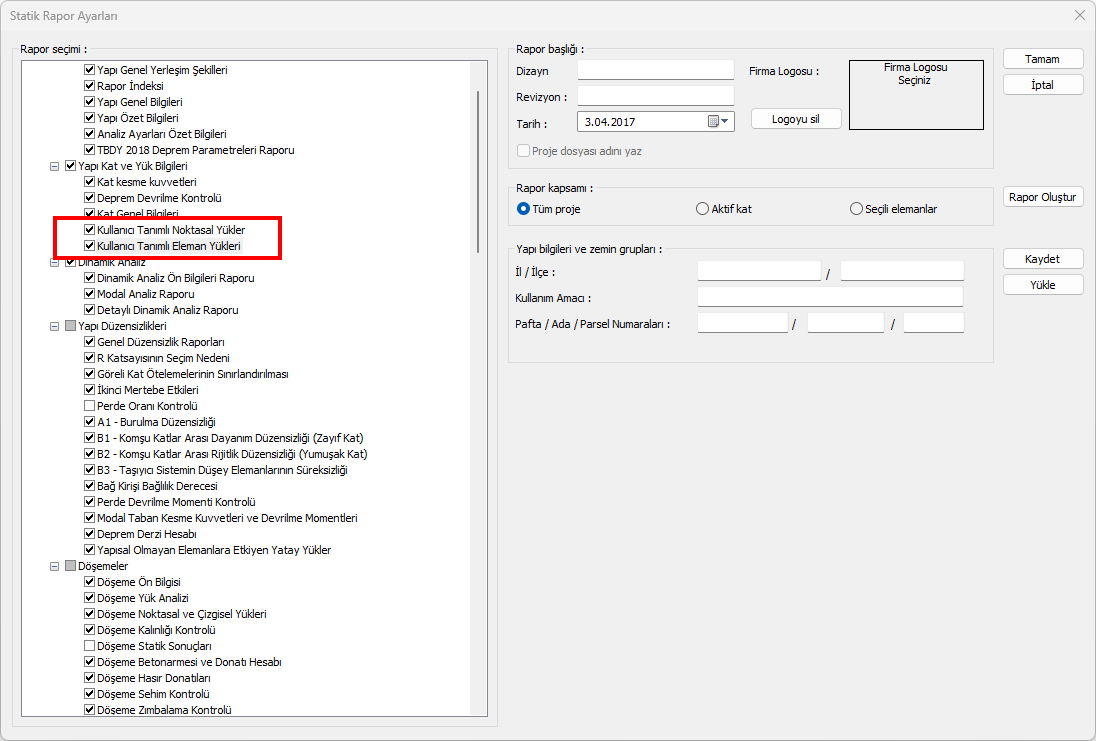Uncheck Kullanıcı Tanımlı Noktasal Yükler
This screenshot has width=1096, height=741.
pyautogui.click(x=89, y=230)
